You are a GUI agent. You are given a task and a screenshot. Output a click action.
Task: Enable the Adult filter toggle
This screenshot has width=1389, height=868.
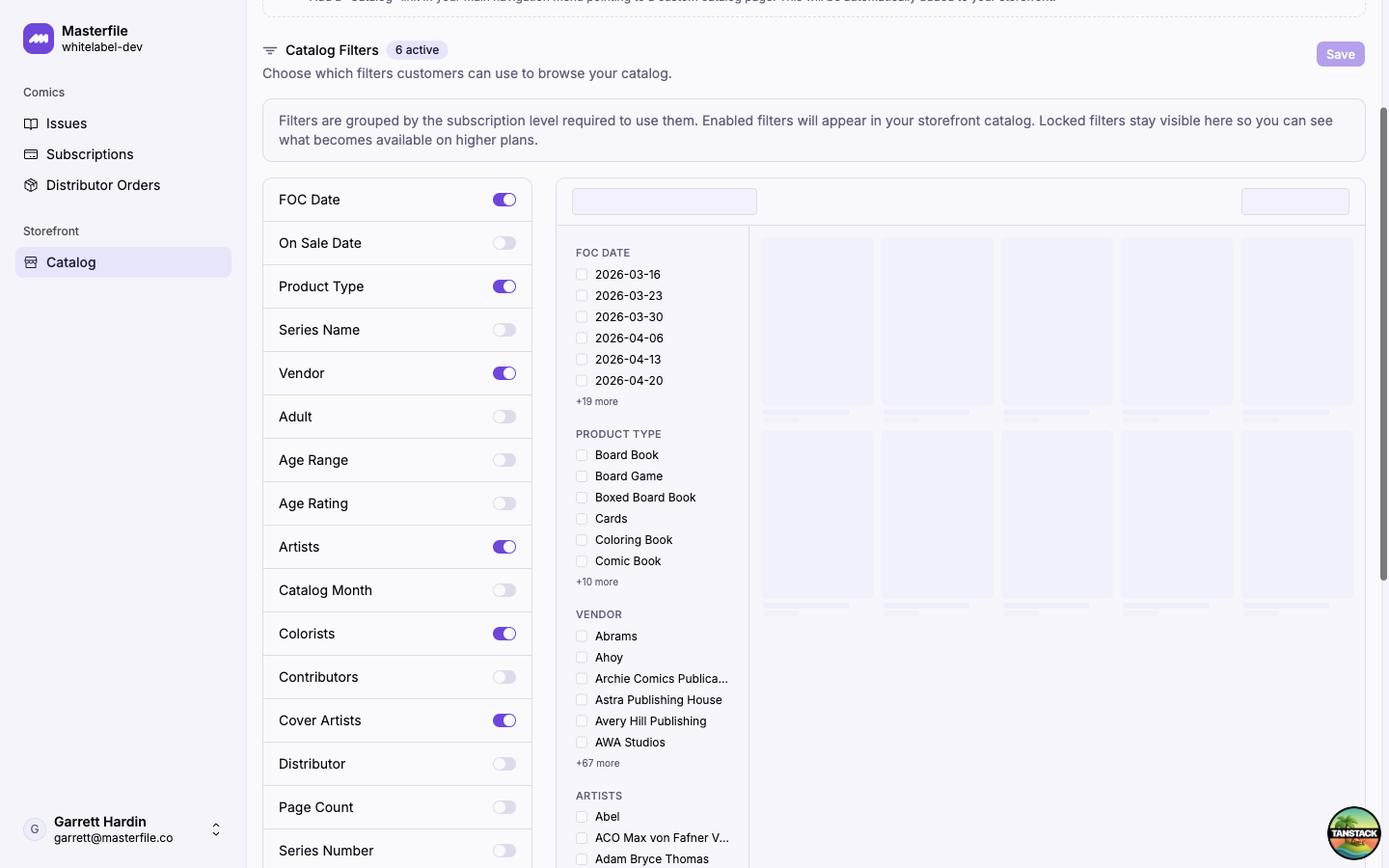504,417
